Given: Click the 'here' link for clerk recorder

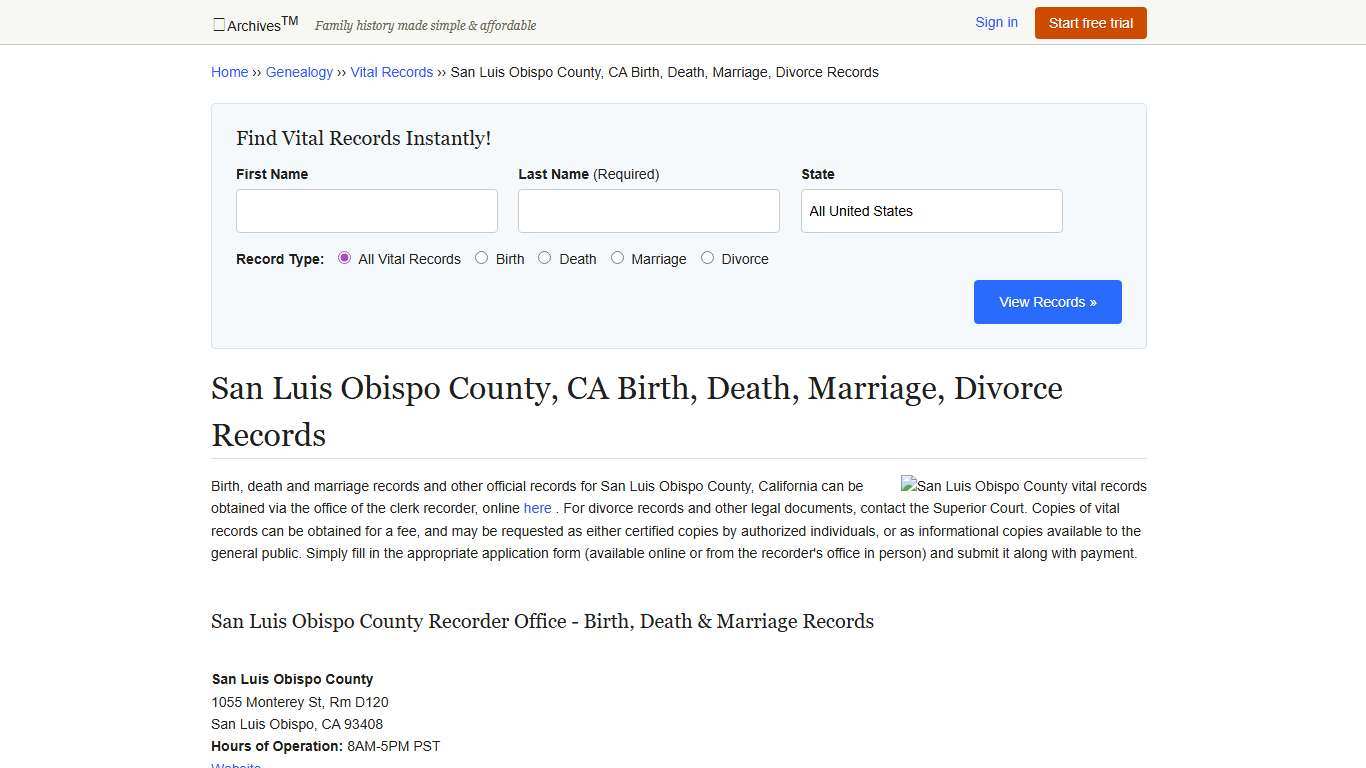Looking at the screenshot, I should pyautogui.click(x=537, y=508).
